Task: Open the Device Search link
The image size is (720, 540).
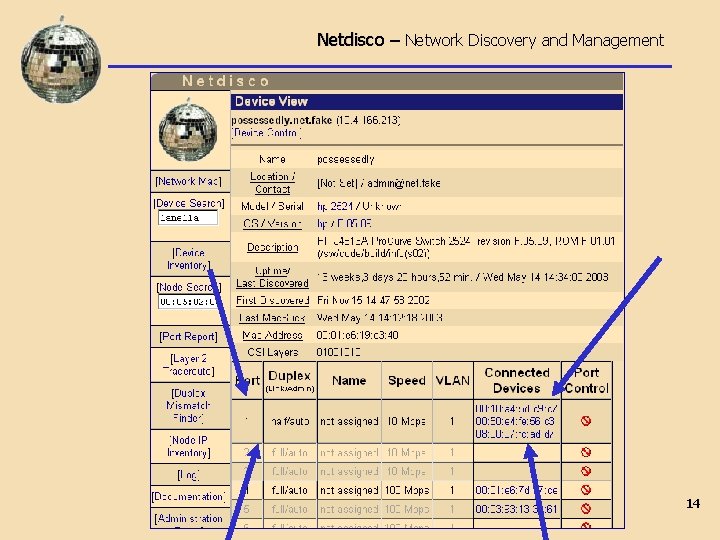Action: (189, 203)
